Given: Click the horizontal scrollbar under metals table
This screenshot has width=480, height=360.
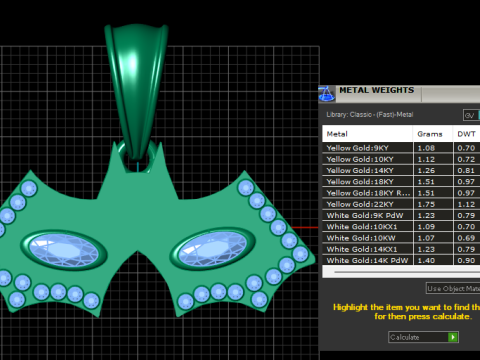Looking at the screenshot, I should coord(401,272).
